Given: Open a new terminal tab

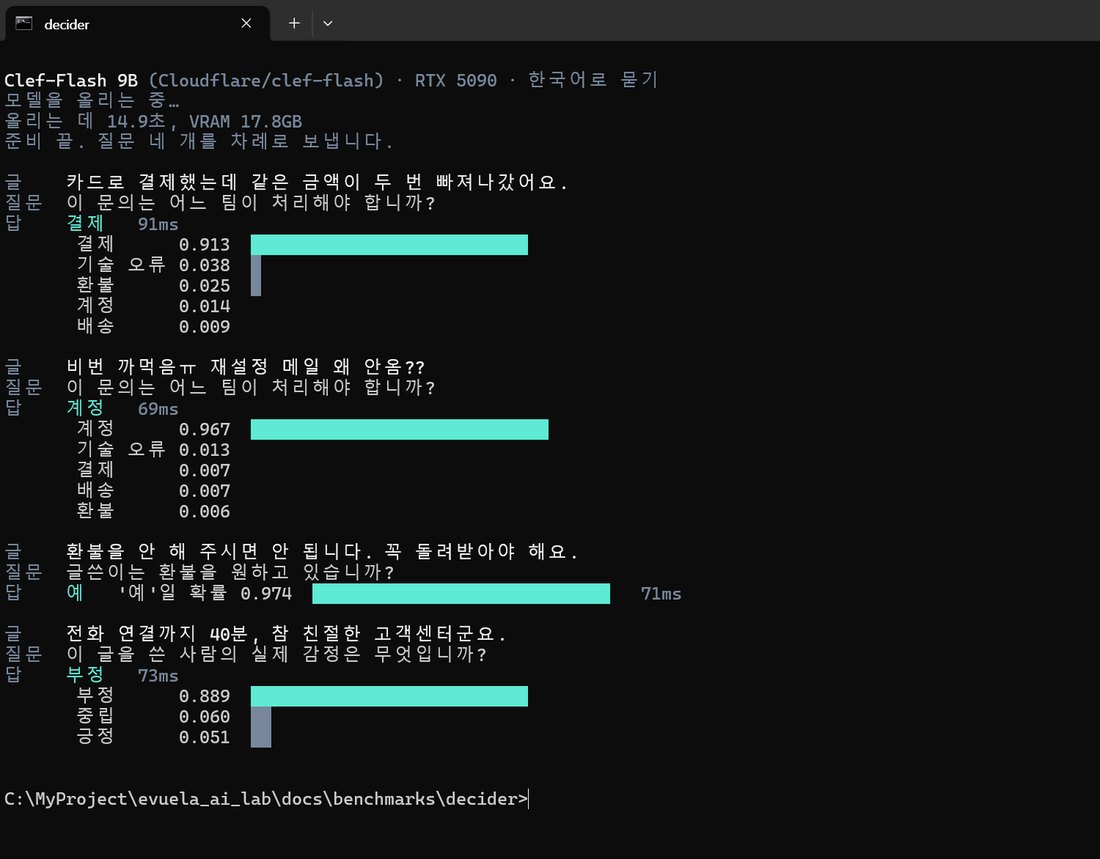Looking at the screenshot, I should [x=294, y=23].
